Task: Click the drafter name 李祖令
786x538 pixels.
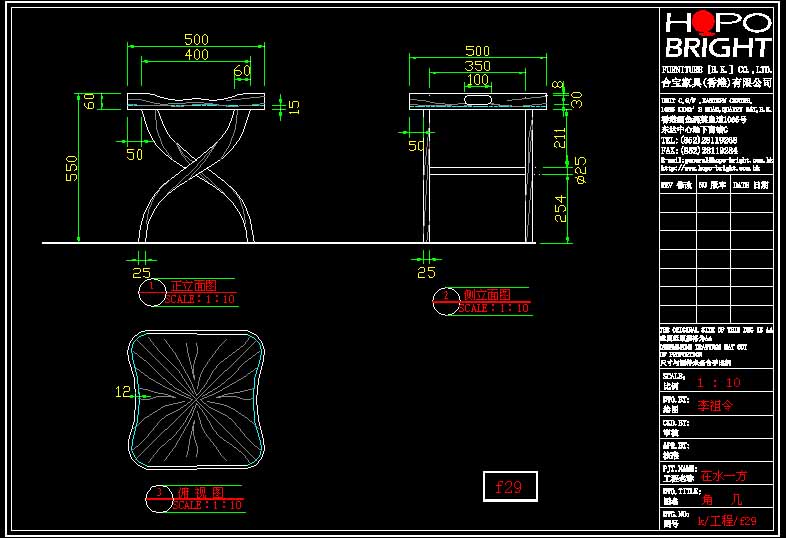Action: click(715, 406)
